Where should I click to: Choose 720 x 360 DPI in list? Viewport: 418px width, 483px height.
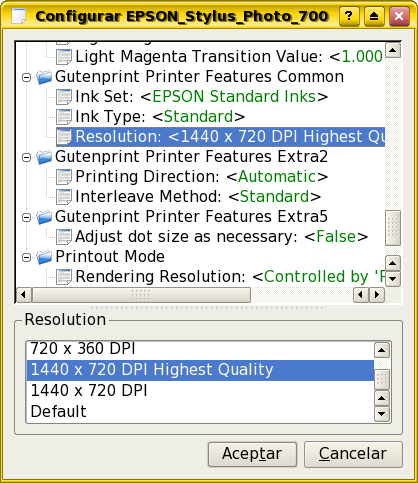(200, 349)
